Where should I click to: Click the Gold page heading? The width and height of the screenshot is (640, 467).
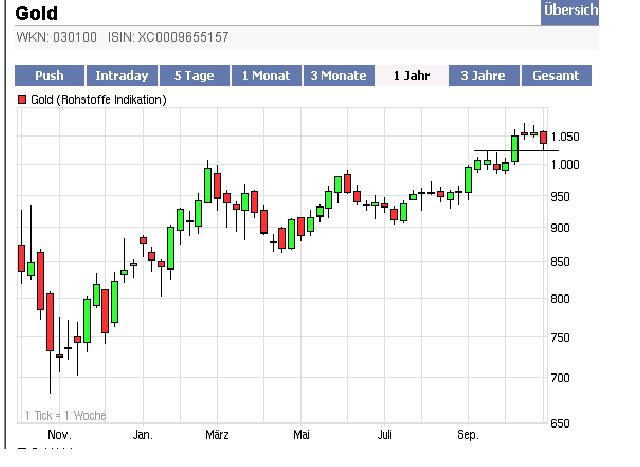(x=36, y=13)
